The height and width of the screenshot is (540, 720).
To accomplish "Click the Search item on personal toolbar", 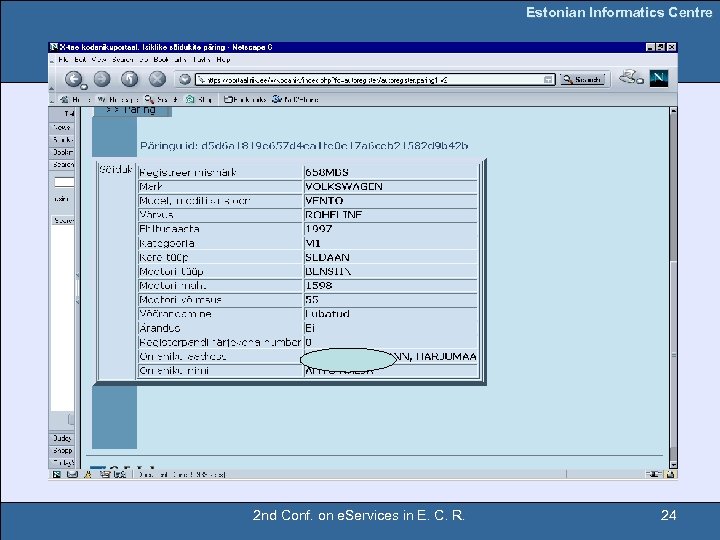I will (162, 99).
